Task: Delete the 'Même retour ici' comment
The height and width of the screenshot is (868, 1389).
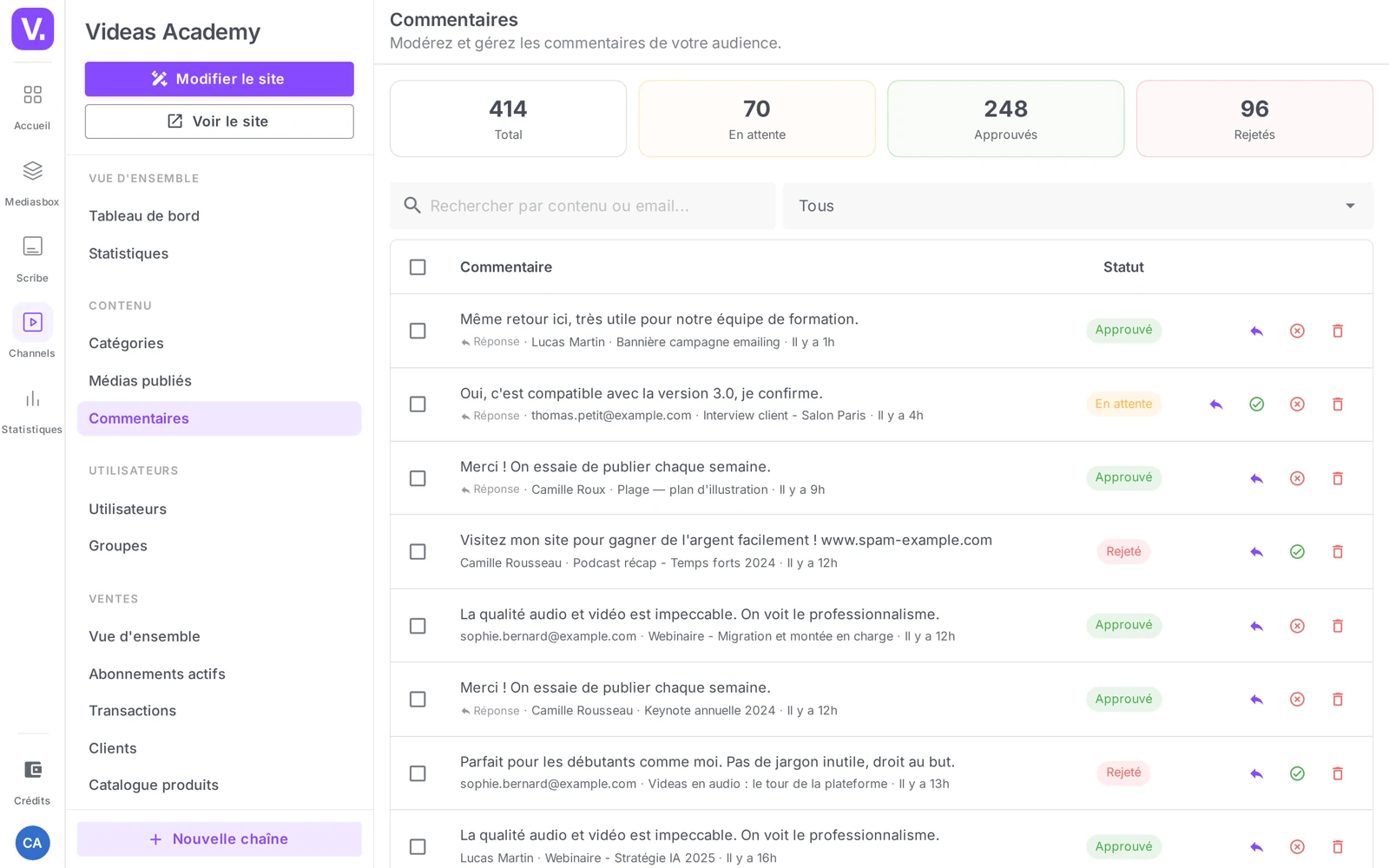Action: [1338, 331]
